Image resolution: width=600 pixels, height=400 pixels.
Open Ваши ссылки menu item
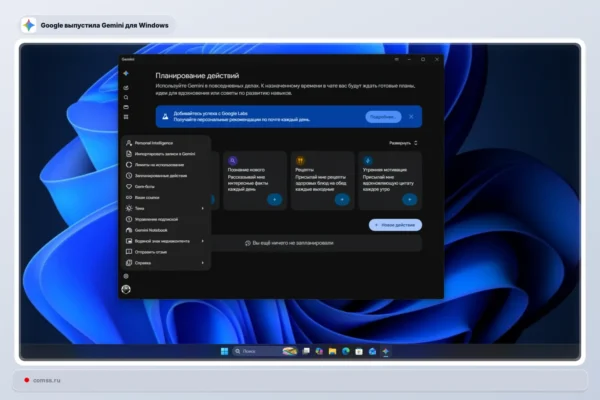(166, 198)
